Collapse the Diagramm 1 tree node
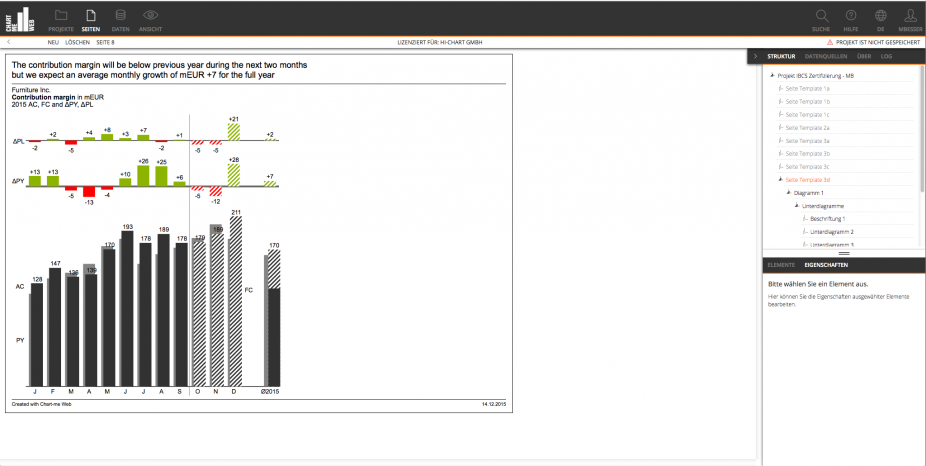Viewport: 926px width, 466px height. pyautogui.click(x=787, y=193)
